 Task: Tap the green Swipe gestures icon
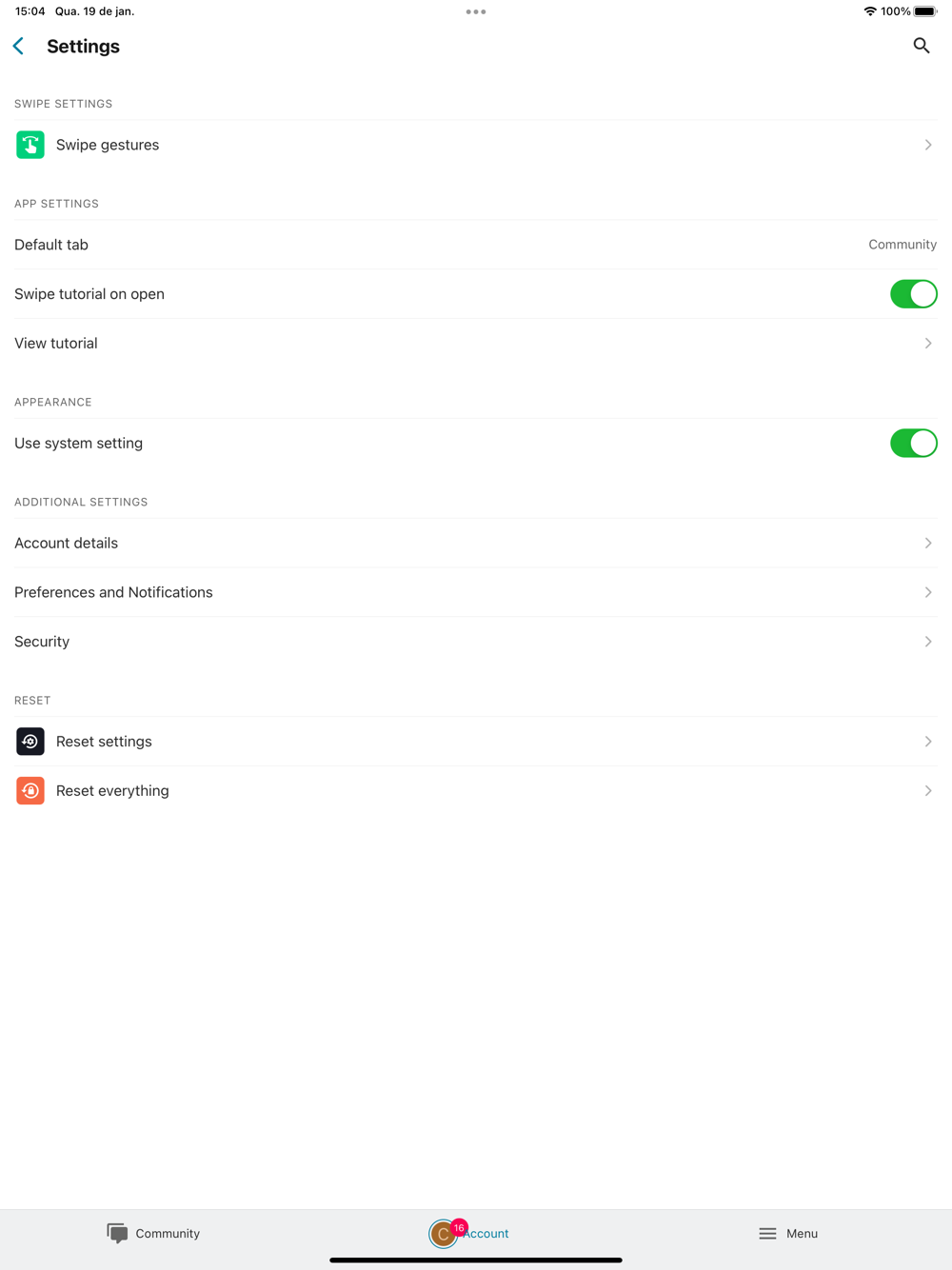tap(30, 145)
